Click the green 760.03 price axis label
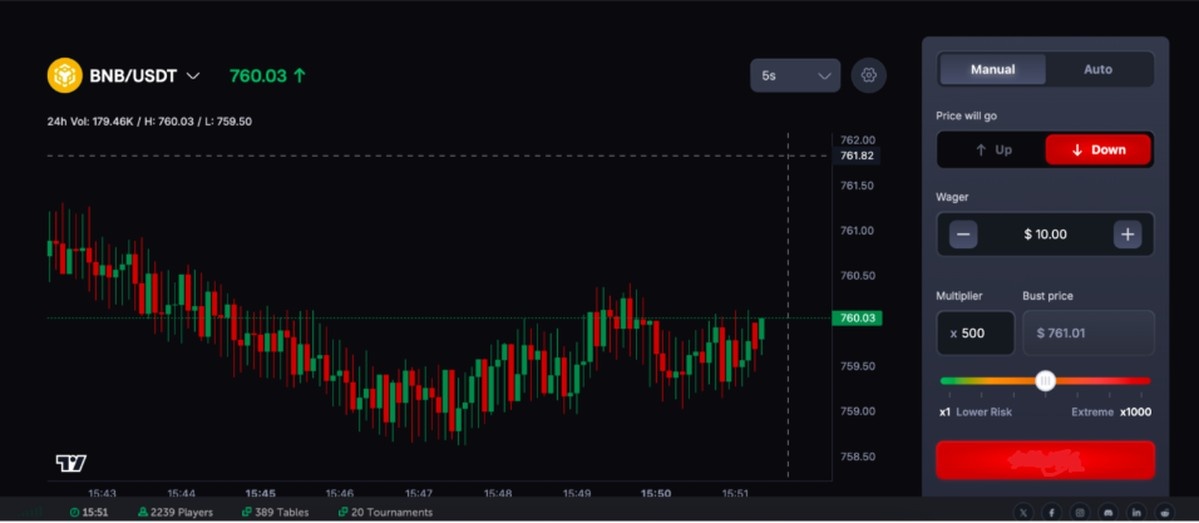 pos(856,318)
